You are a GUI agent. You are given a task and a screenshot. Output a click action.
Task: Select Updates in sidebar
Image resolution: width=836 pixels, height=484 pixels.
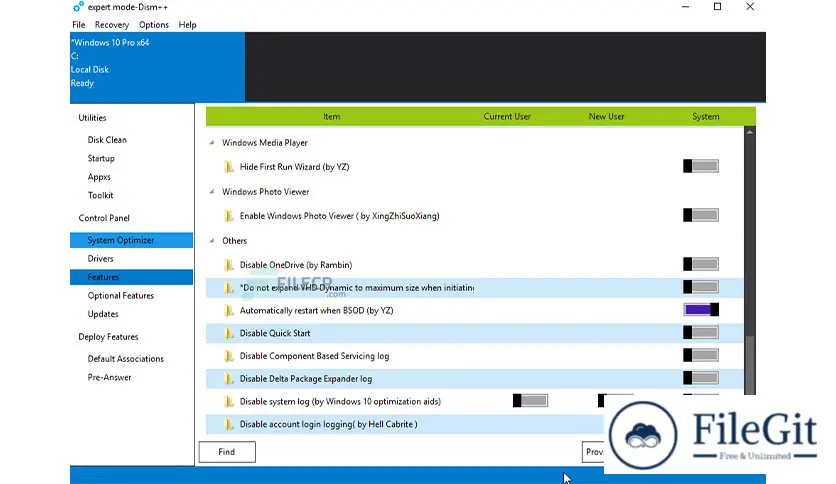pos(103,314)
